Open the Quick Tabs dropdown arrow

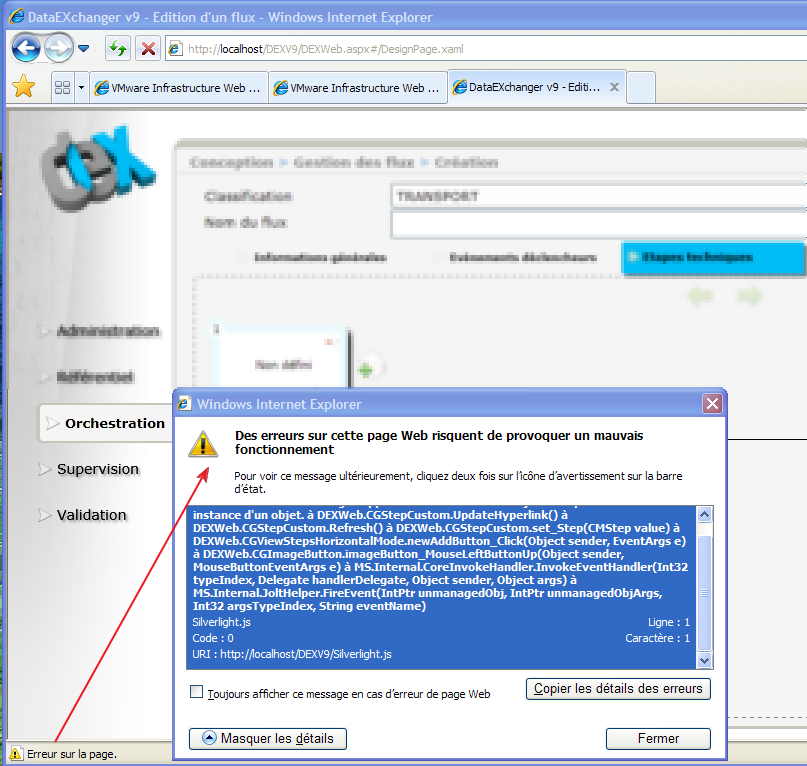coord(81,88)
